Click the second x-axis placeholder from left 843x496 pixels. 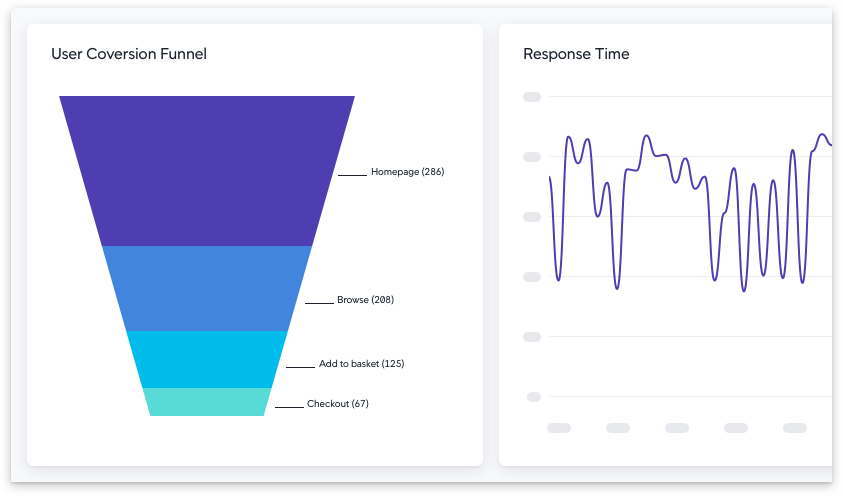(618, 428)
